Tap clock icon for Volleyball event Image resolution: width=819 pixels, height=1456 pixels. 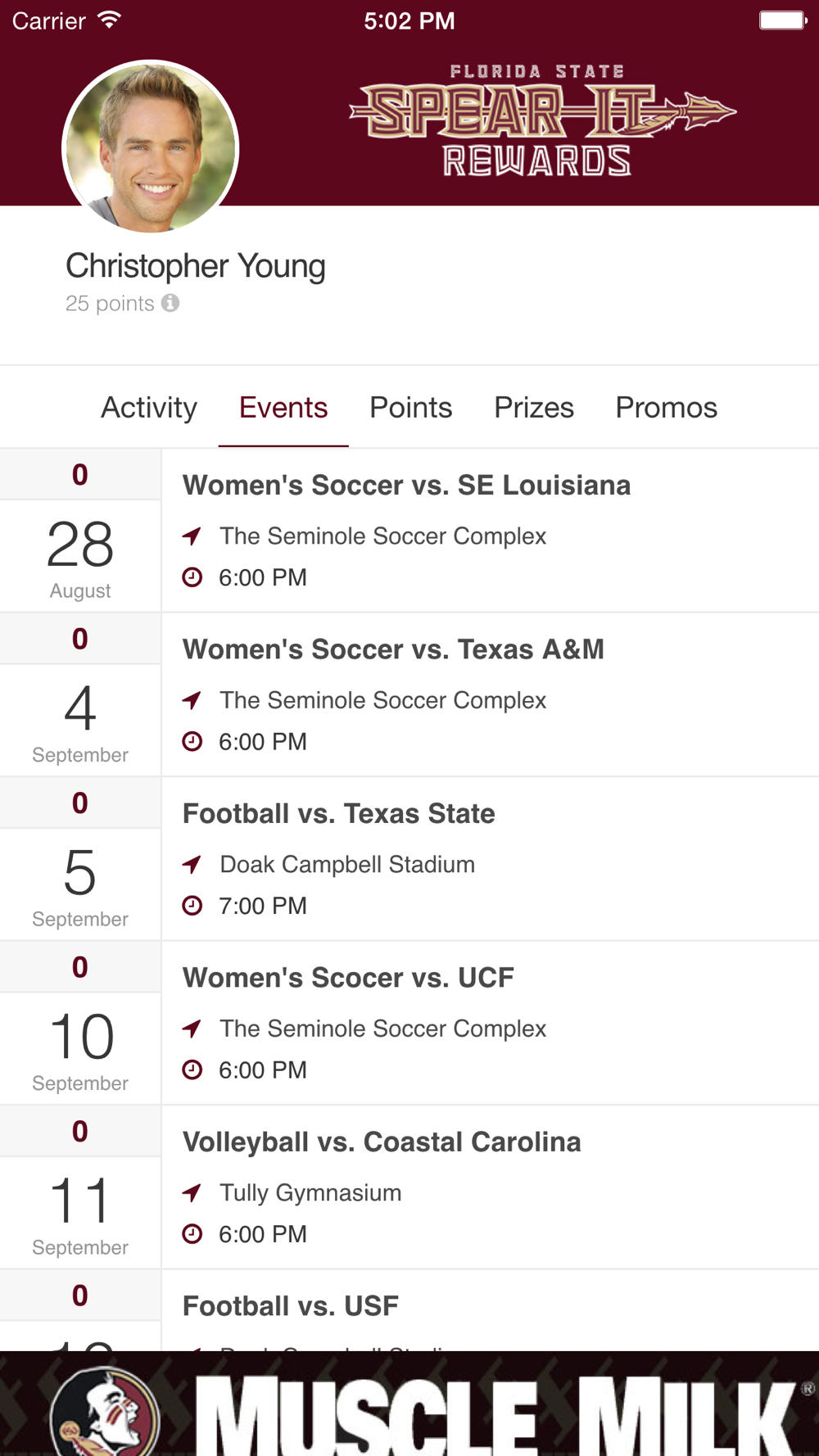[x=192, y=1234]
